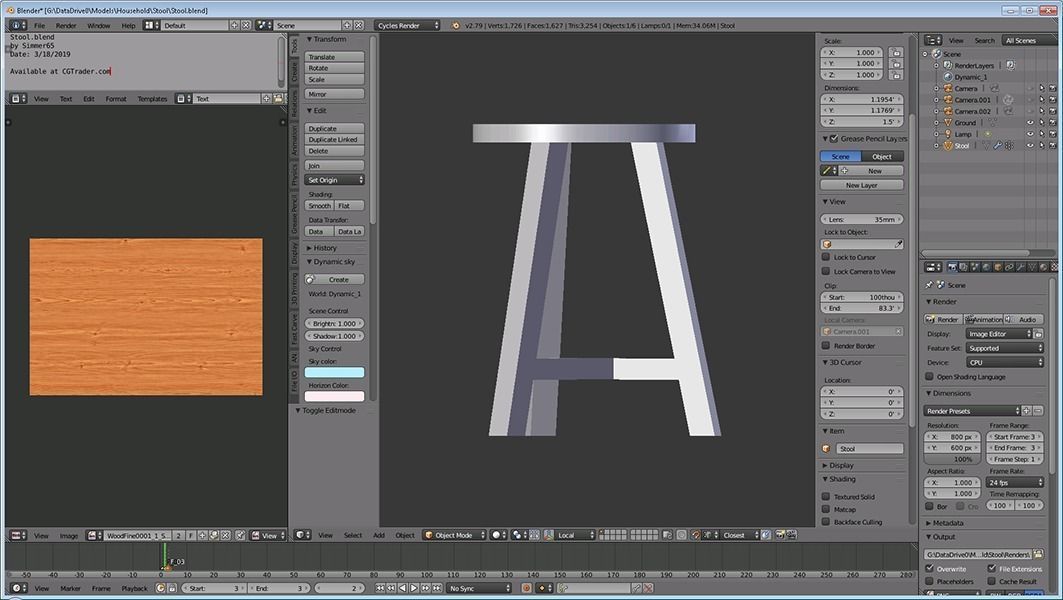Open the Object Mode dropdown
This screenshot has width=1063, height=600.
point(454,535)
